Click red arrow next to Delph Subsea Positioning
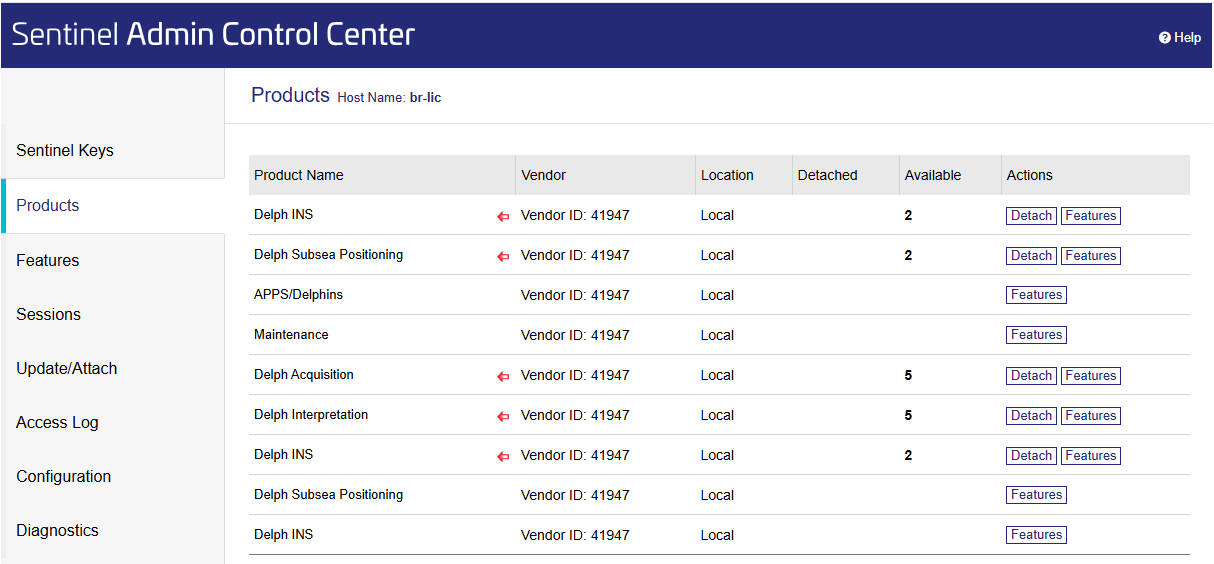 (x=503, y=256)
